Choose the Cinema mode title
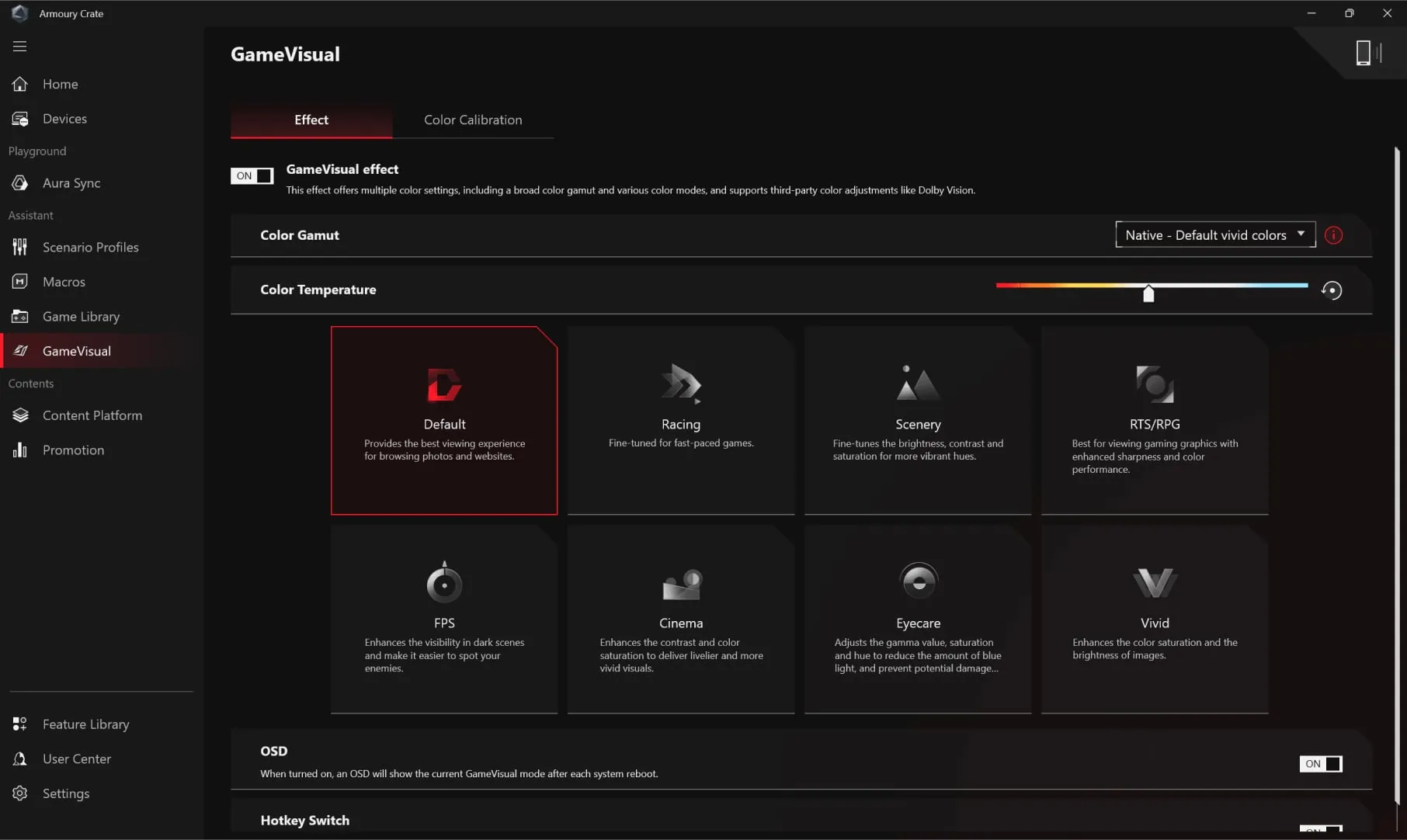The width and height of the screenshot is (1407, 840). tap(681, 623)
